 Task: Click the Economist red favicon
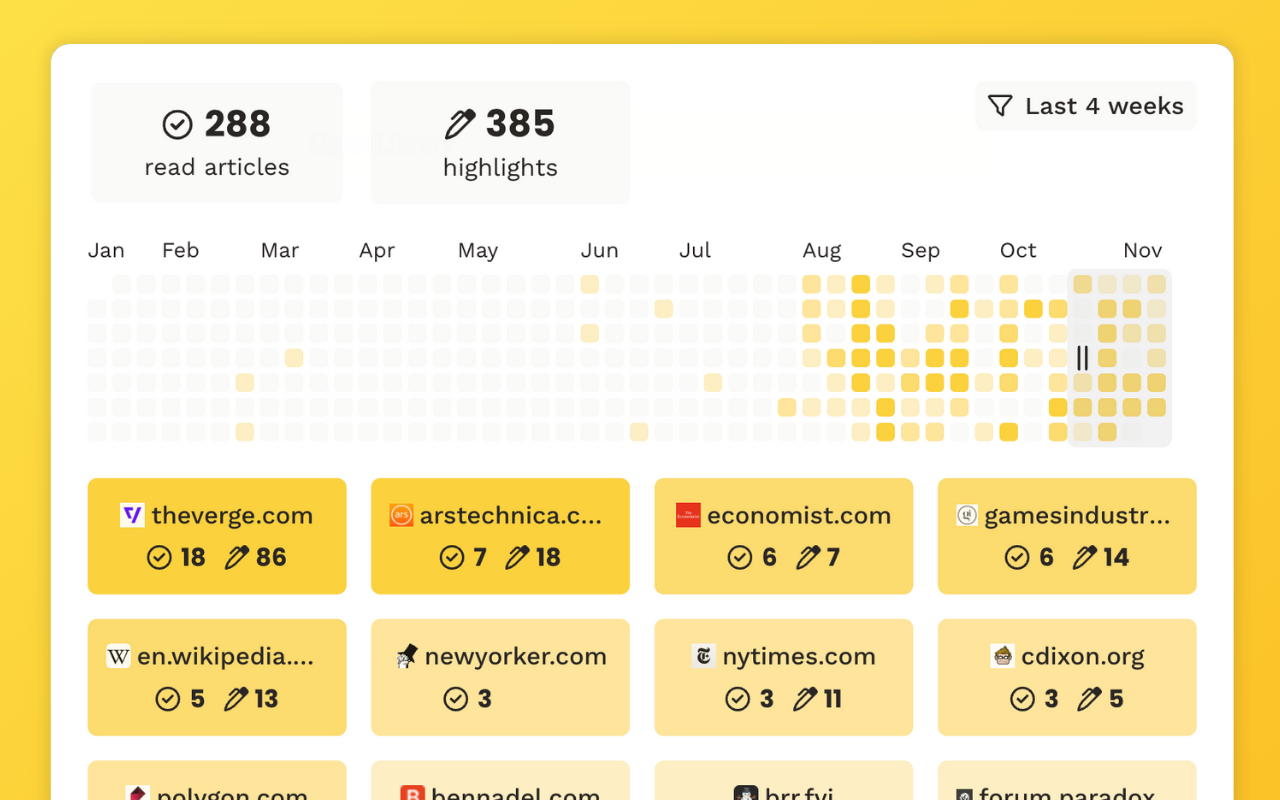coord(688,515)
